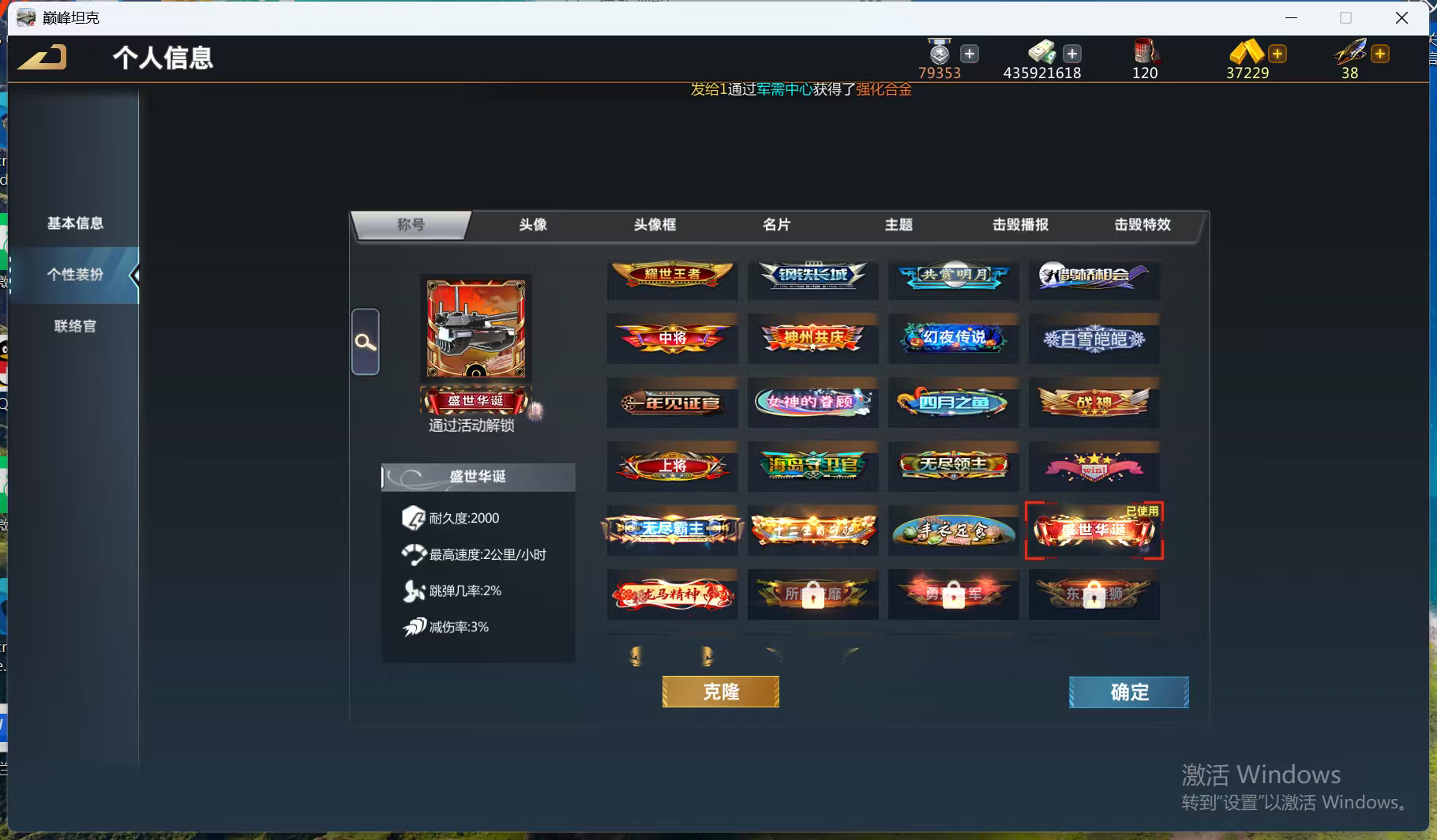Viewport: 1437px width, 840px height.
Task: Click the back arrow icon
Action: click(x=43, y=58)
